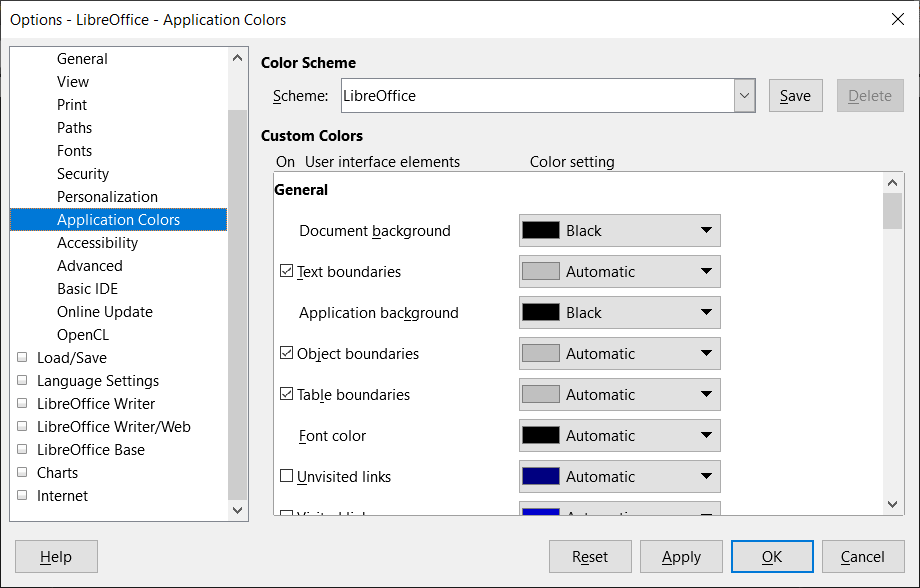
Task: Click the Help button
Action: pyautogui.click(x=56, y=556)
